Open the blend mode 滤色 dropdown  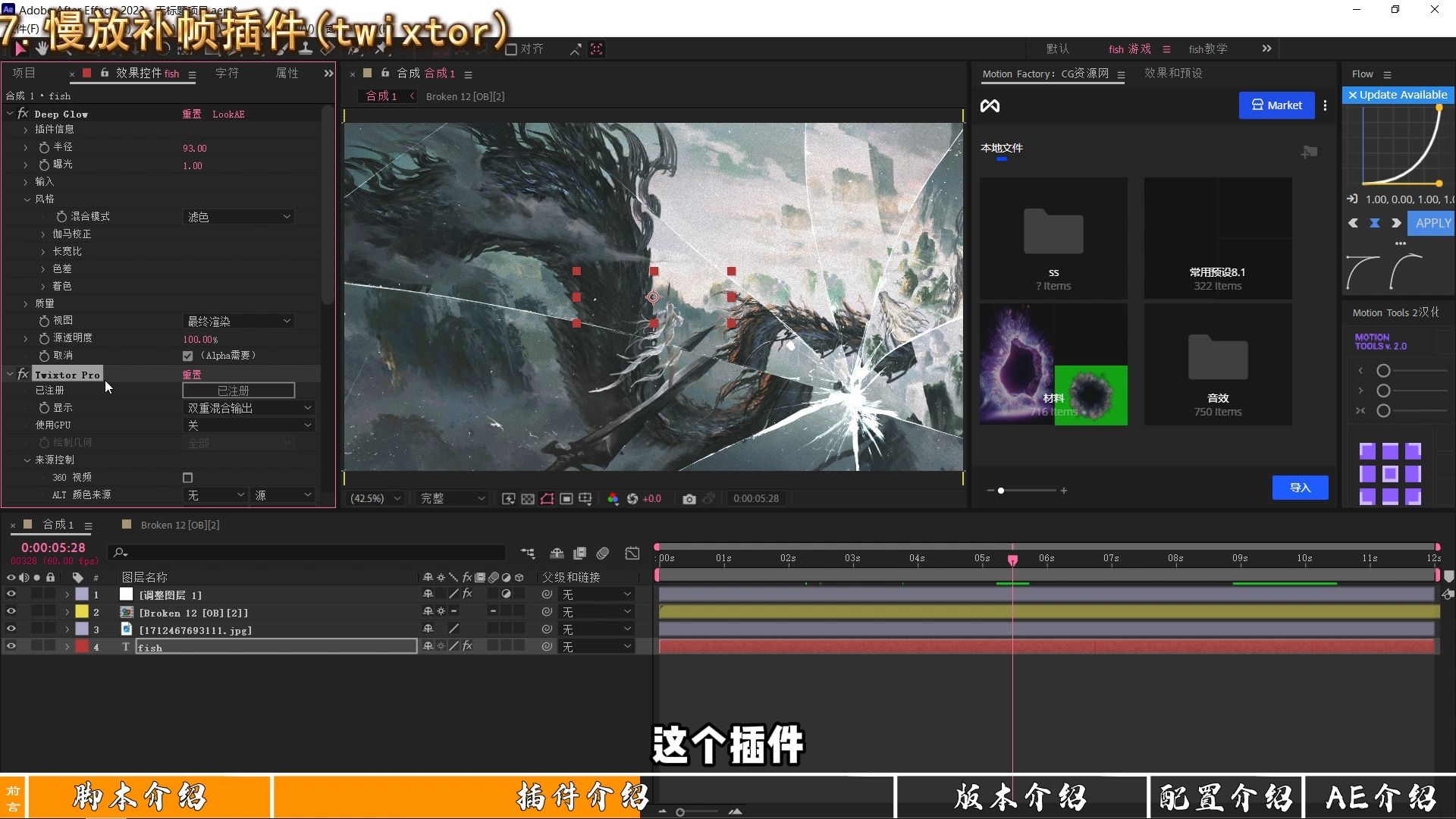point(239,217)
